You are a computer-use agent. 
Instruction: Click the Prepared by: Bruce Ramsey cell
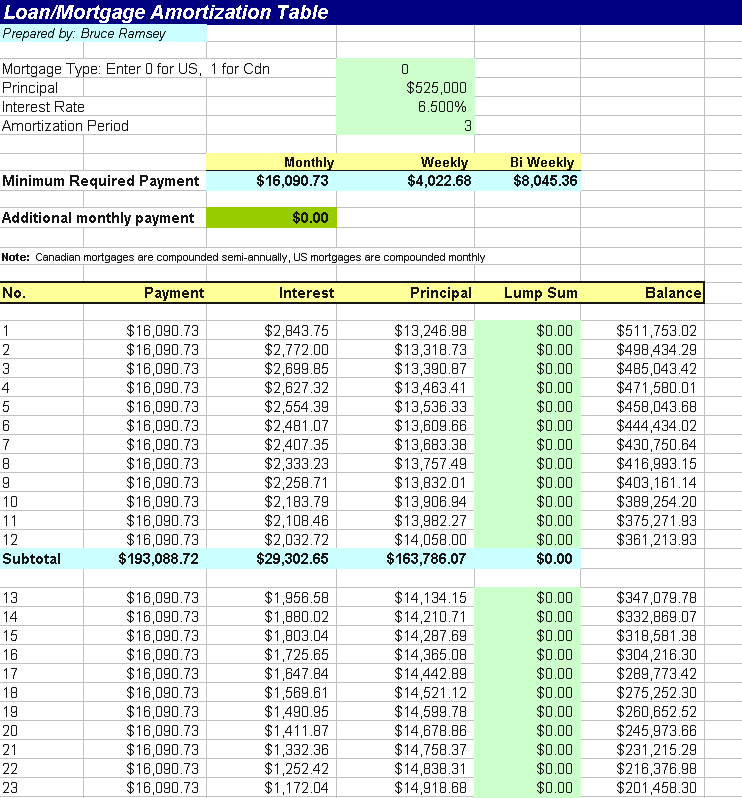click(103, 34)
